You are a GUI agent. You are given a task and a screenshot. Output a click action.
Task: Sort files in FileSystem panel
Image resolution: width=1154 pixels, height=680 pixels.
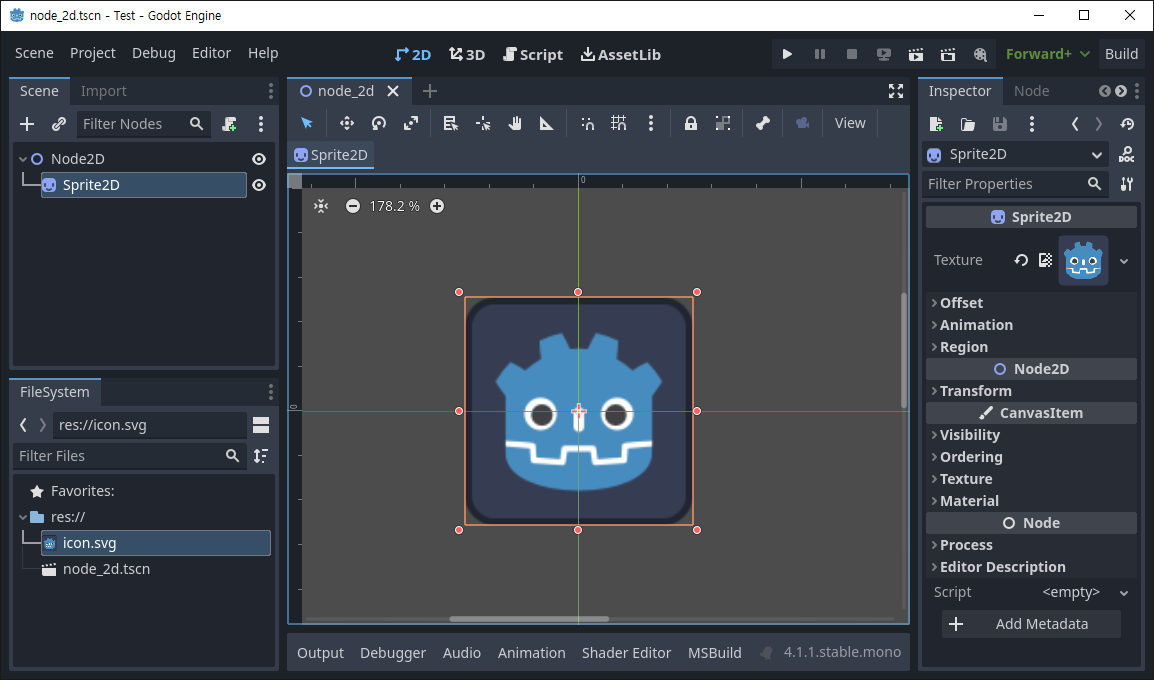261,456
